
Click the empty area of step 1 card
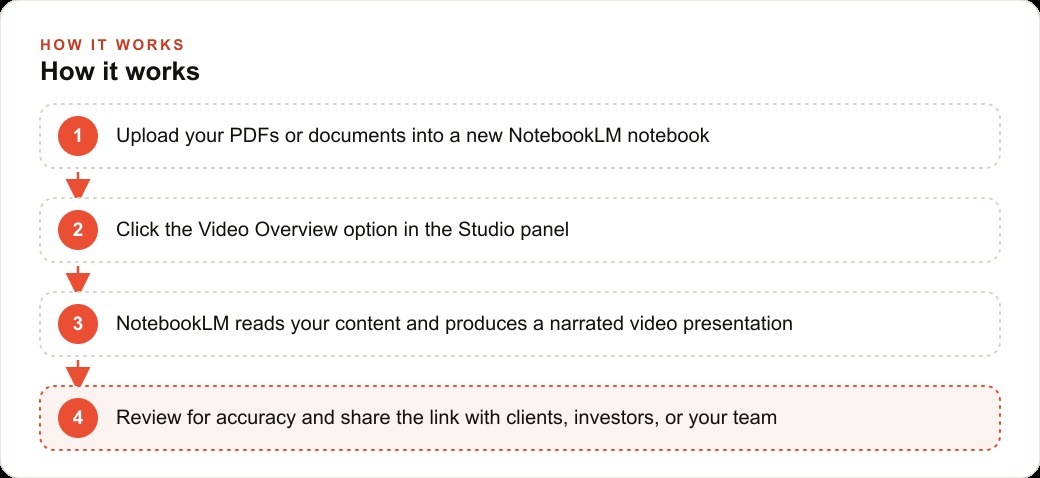point(854,136)
